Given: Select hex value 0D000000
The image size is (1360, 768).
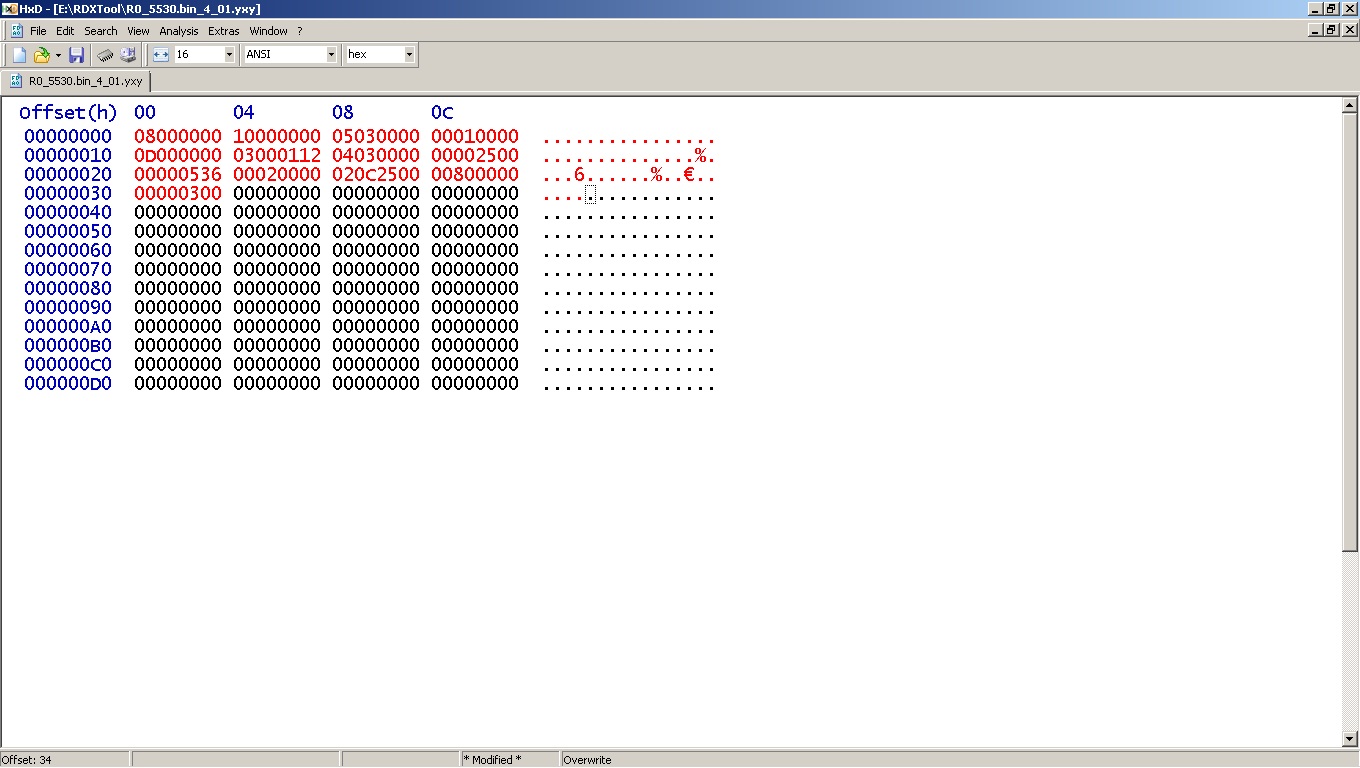Looking at the screenshot, I should (x=178, y=155).
